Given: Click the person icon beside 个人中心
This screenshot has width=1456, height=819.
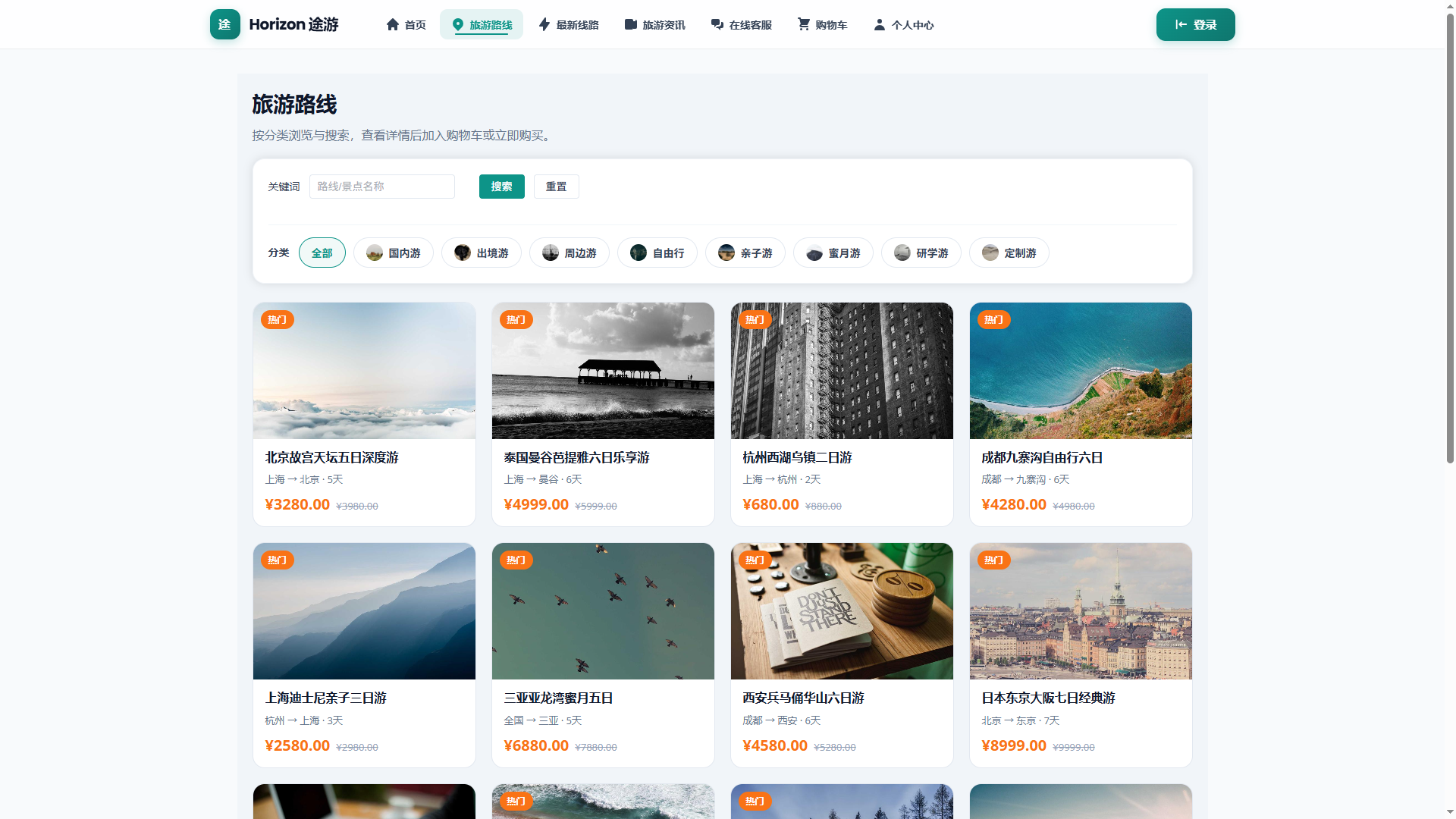Looking at the screenshot, I should pyautogui.click(x=879, y=24).
